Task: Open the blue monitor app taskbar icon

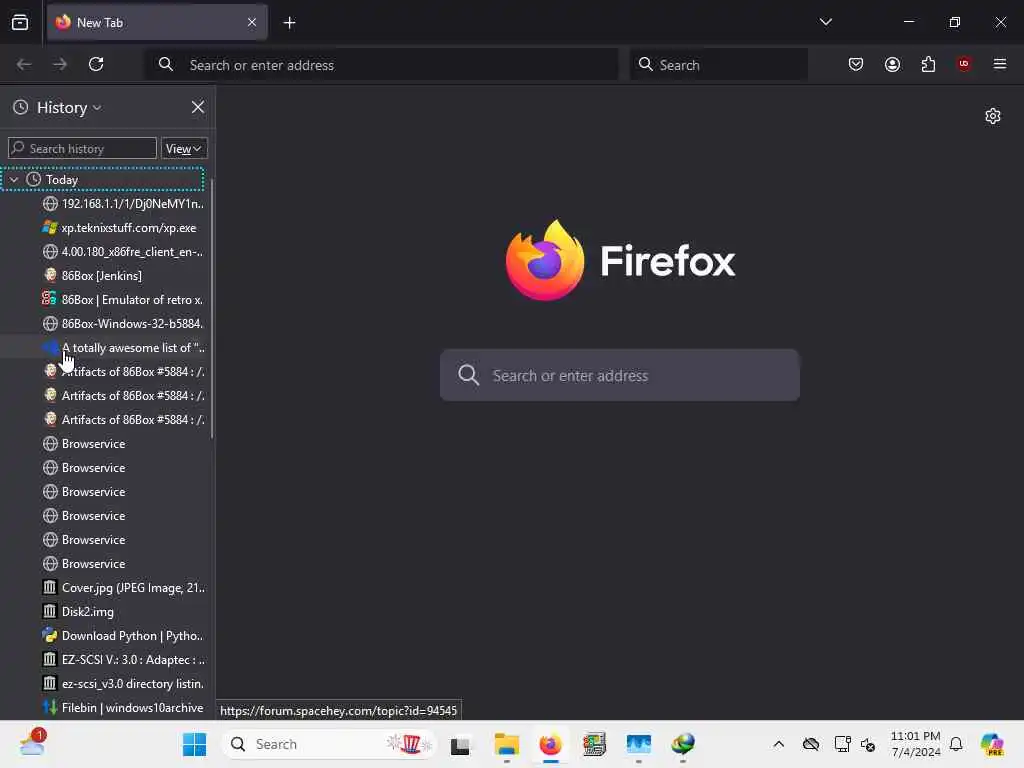Action: coord(638,744)
